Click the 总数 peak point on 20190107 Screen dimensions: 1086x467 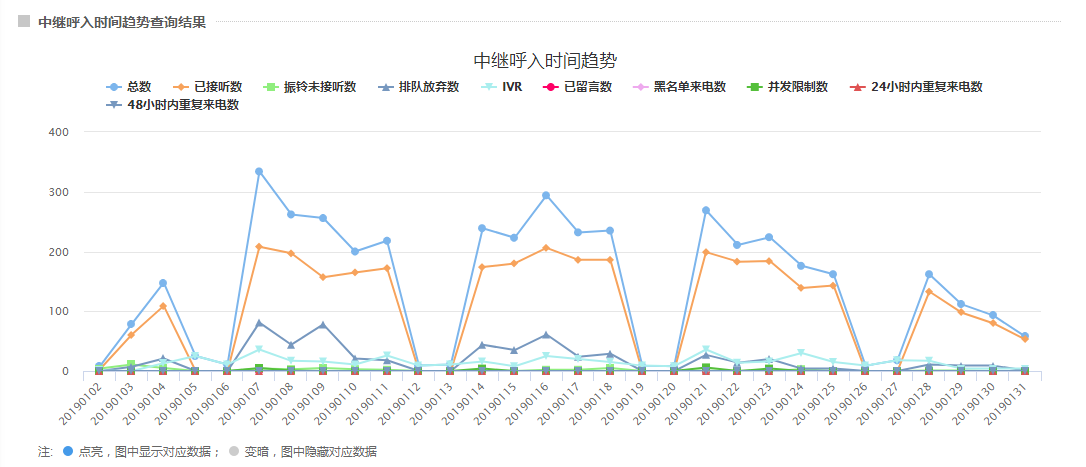(x=259, y=171)
